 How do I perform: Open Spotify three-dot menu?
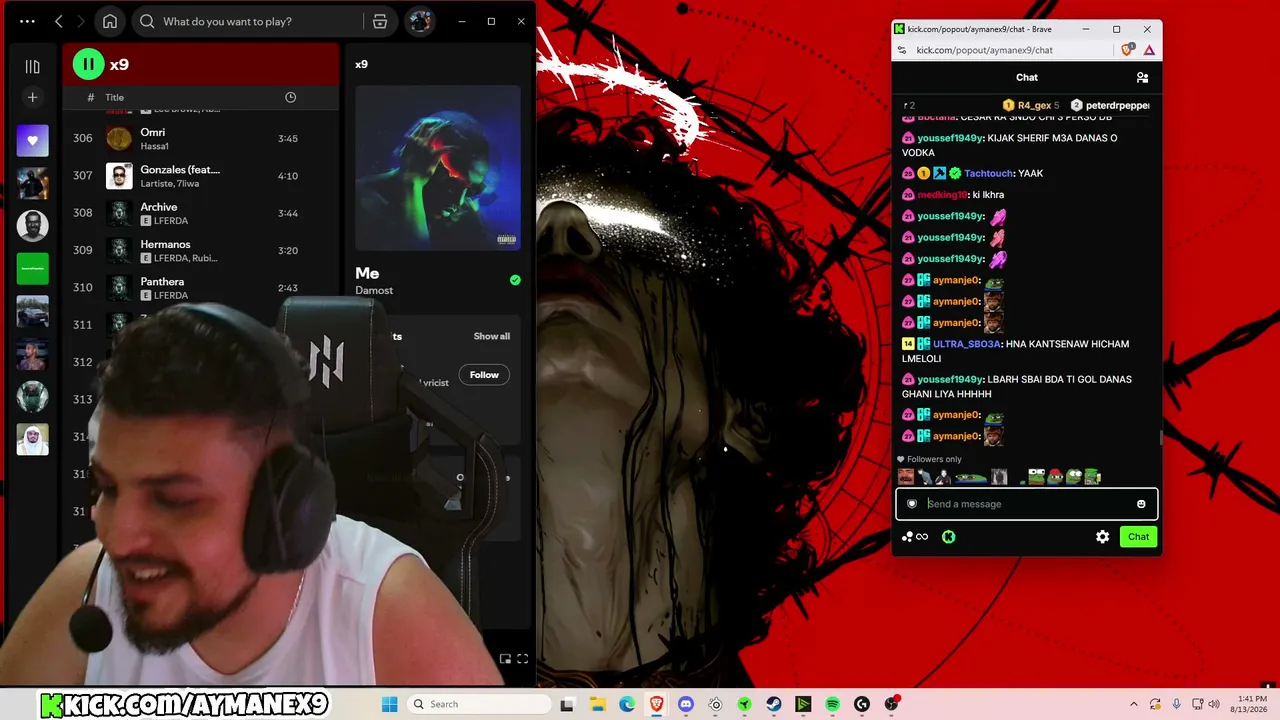(x=27, y=21)
